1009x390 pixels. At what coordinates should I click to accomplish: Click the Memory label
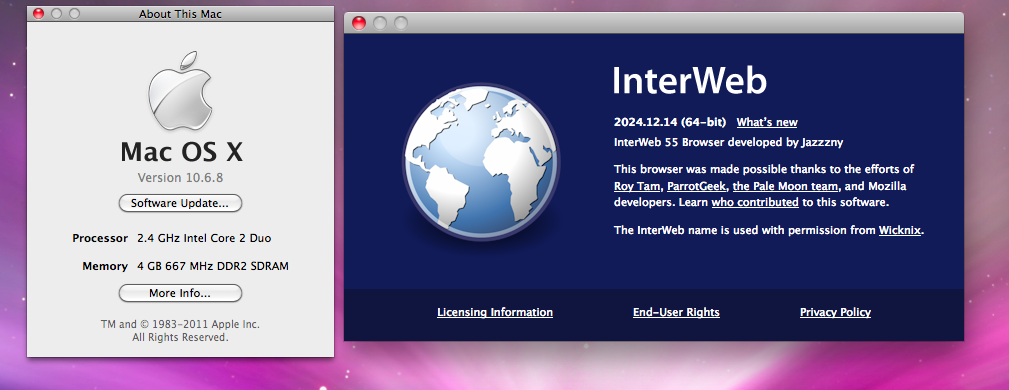click(105, 266)
